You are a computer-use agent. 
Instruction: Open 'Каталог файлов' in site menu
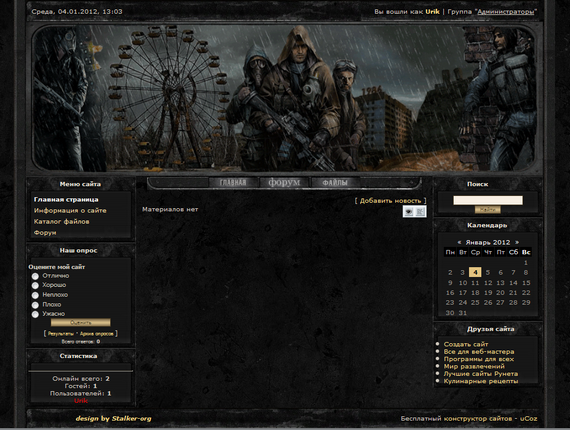61,221
